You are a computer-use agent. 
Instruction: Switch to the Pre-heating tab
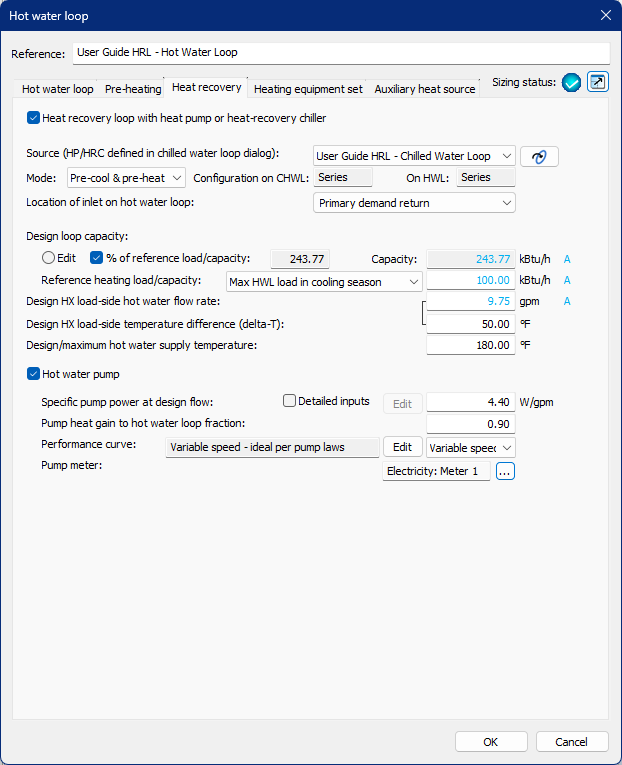tap(133, 89)
